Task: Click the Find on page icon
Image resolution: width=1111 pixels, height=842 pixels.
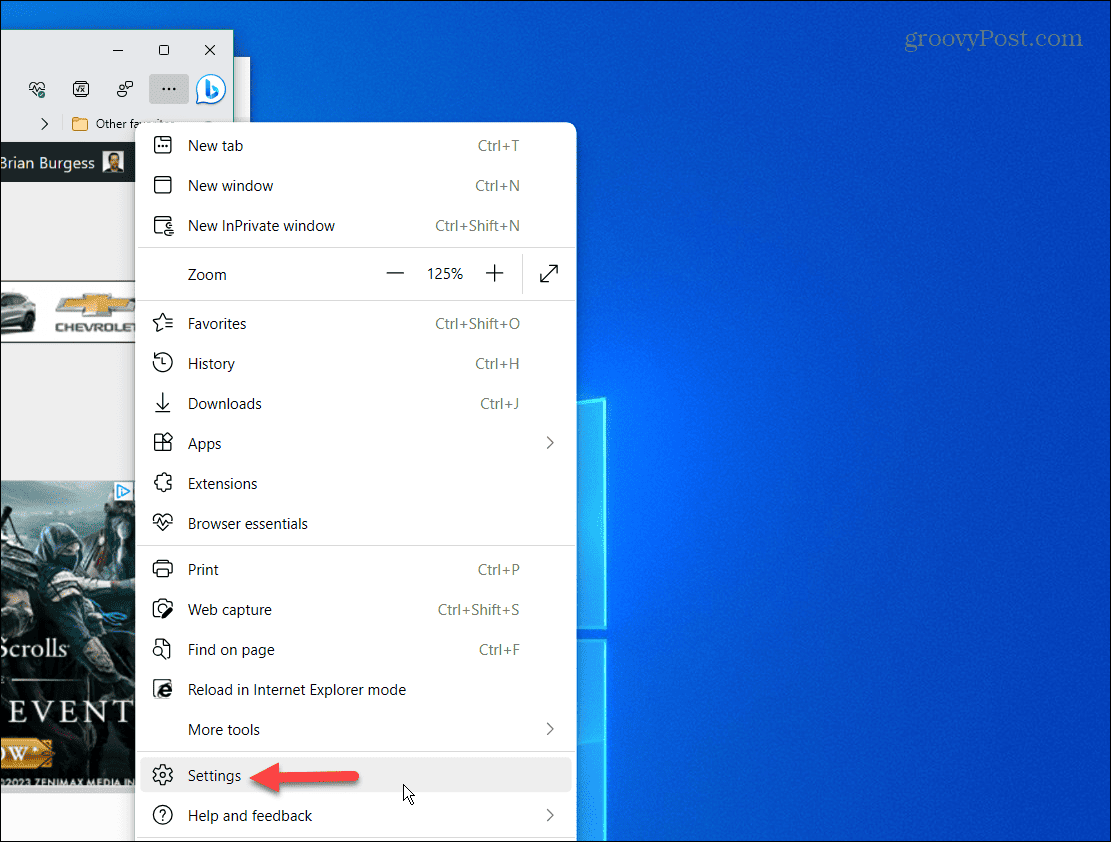Action: [x=163, y=649]
